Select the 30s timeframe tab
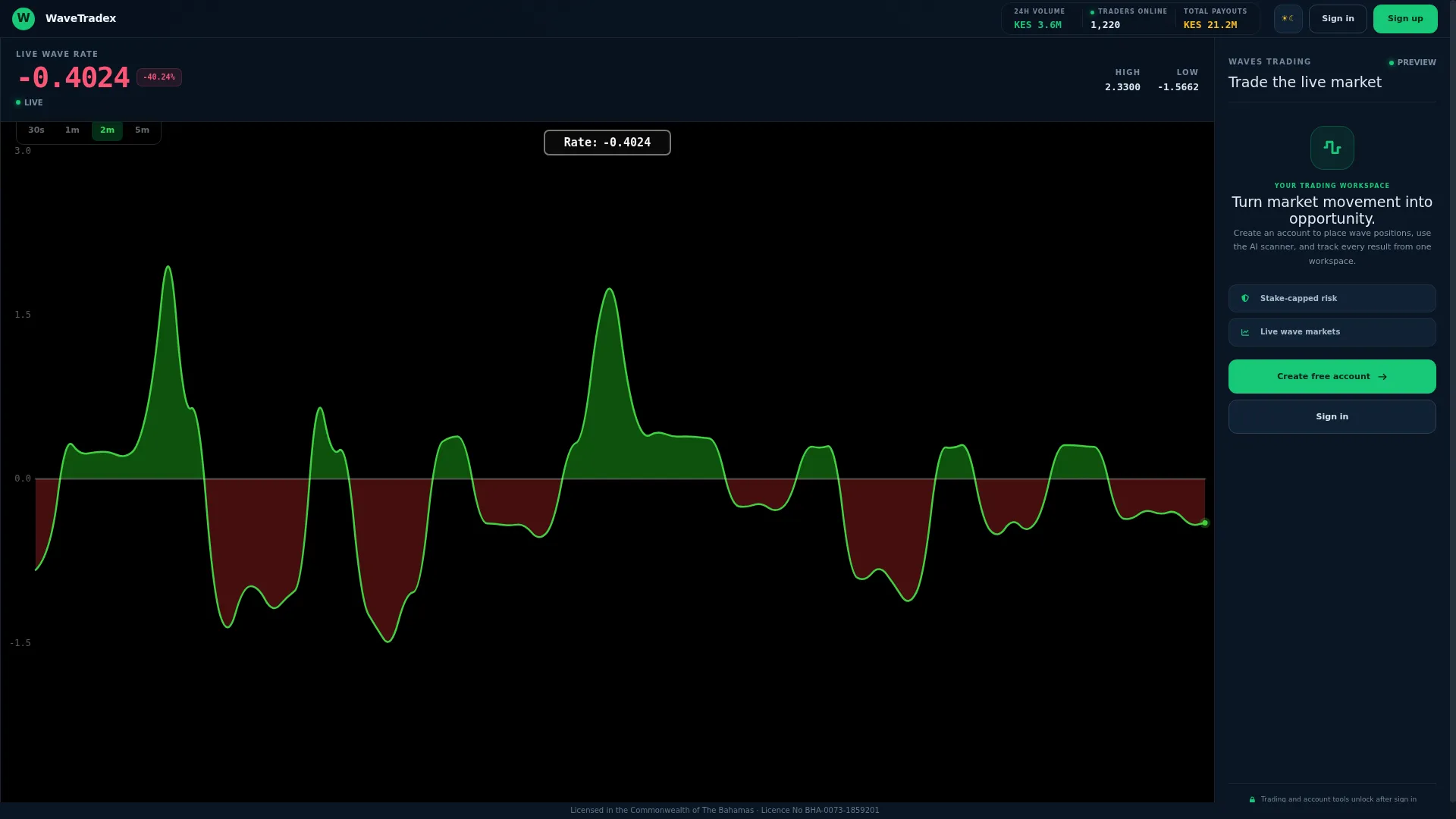Image resolution: width=1456 pixels, height=819 pixels. 36,130
